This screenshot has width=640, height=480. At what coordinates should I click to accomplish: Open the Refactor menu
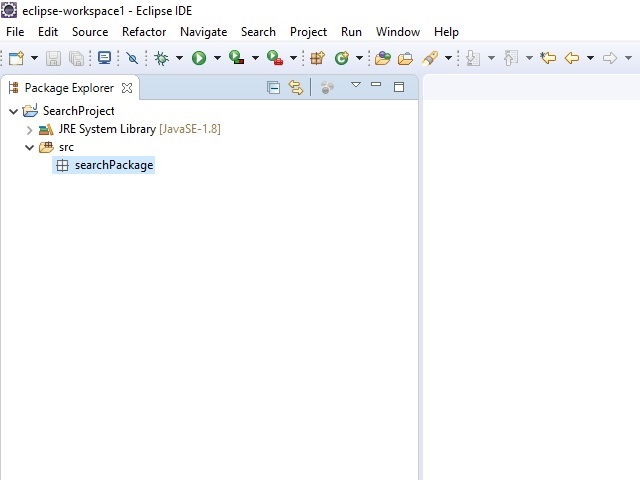[x=144, y=32]
